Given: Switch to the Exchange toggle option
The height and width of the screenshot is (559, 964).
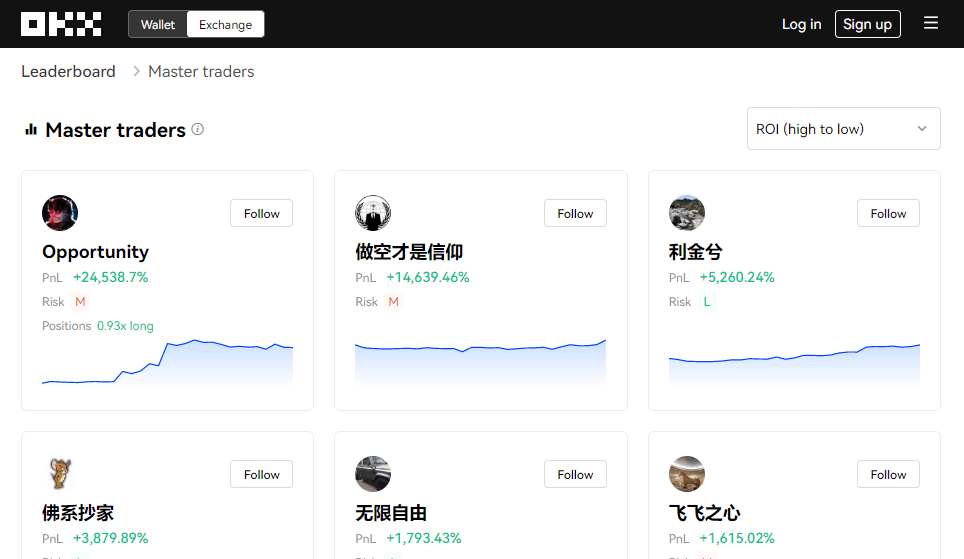Looking at the screenshot, I should click(225, 25).
